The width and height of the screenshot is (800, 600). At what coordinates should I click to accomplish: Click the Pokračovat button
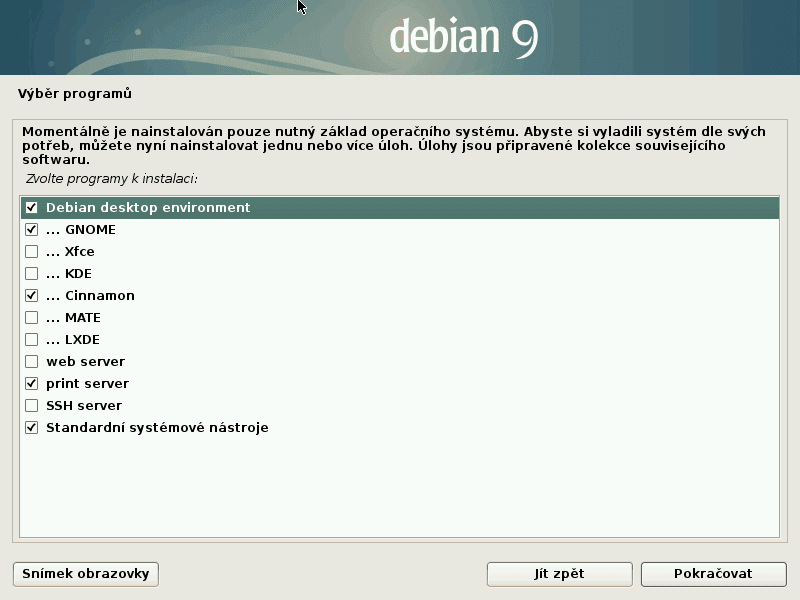[713, 574]
